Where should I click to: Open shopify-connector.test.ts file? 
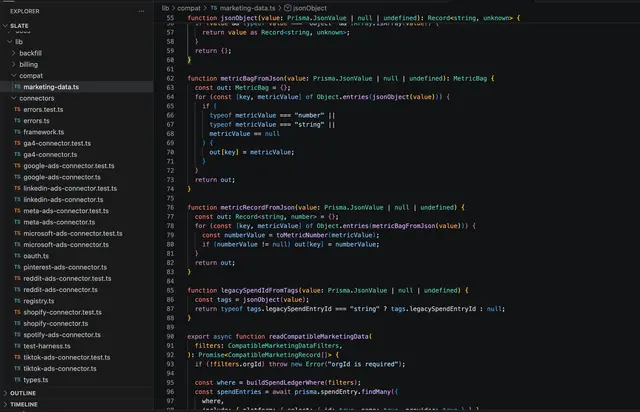pos(62,312)
